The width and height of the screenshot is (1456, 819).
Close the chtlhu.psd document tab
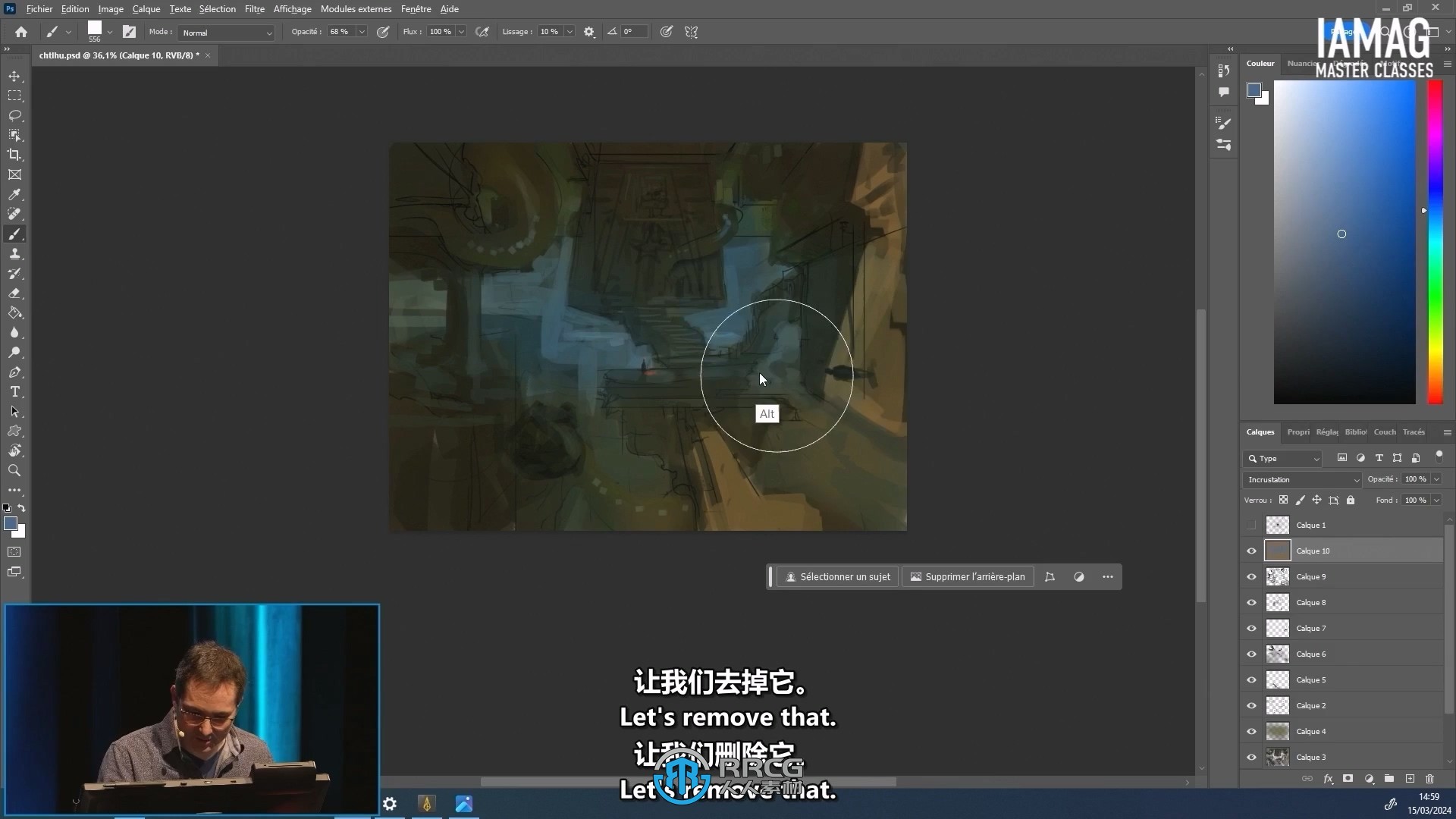click(208, 55)
